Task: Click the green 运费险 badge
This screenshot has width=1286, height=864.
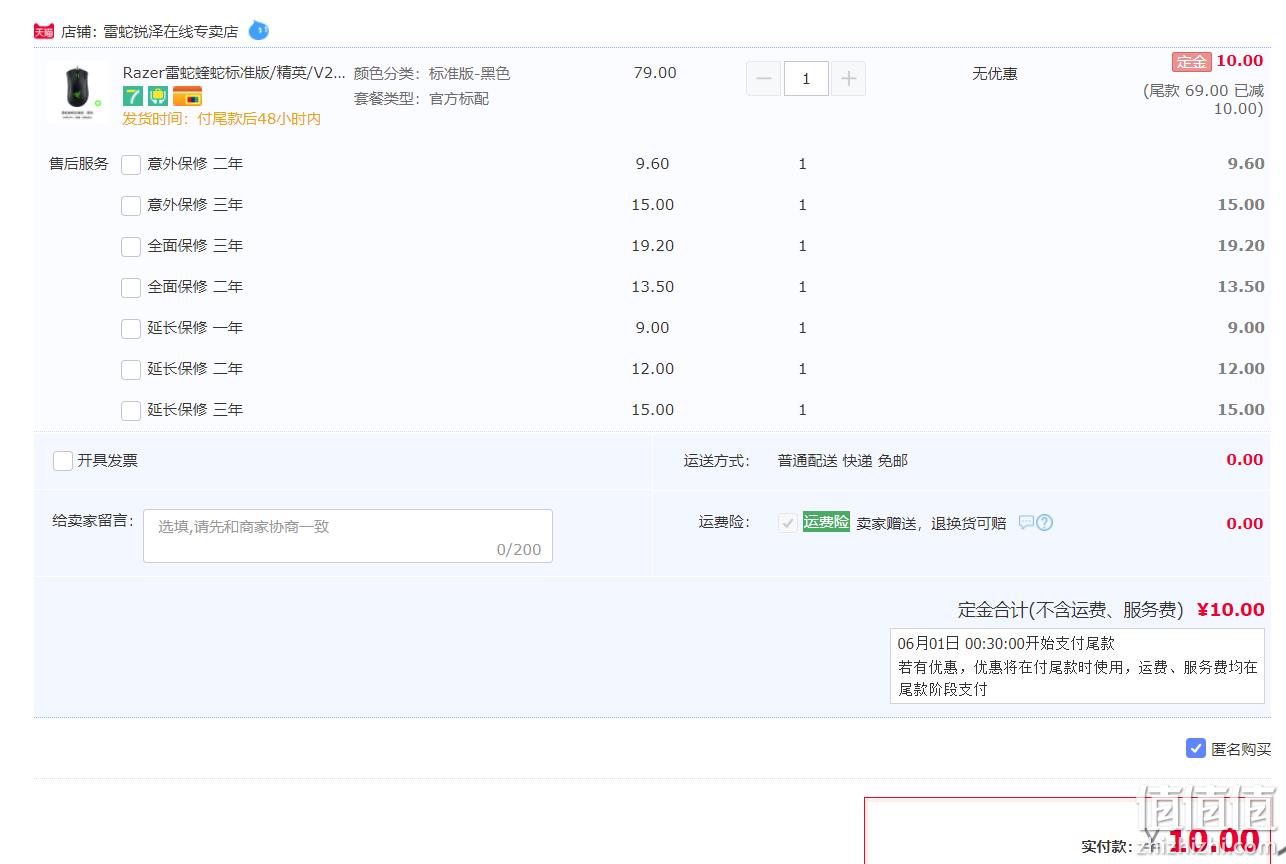Action: click(826, 522)
